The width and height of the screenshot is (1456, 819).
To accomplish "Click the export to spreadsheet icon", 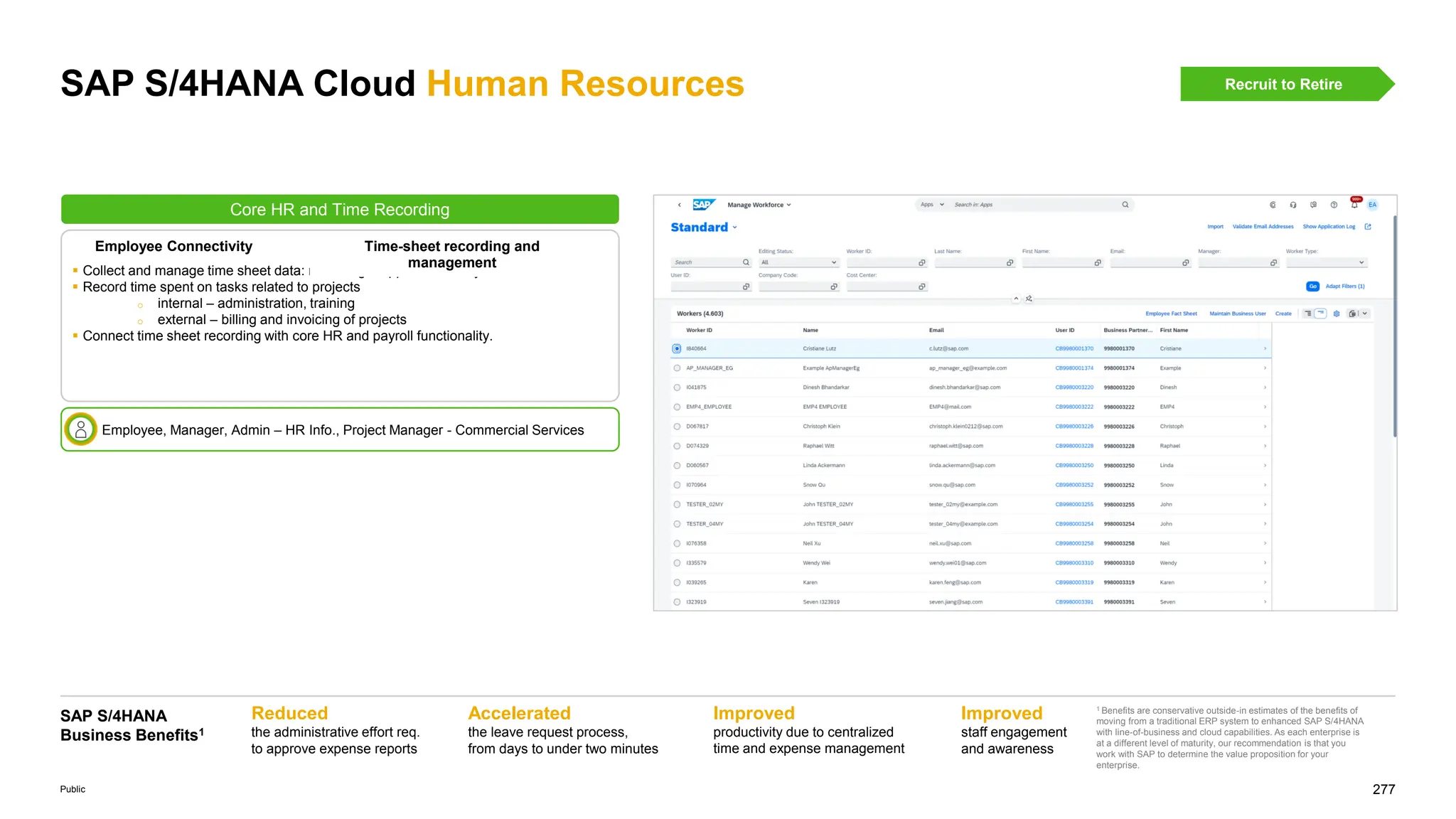I will tap(1352, 314).
